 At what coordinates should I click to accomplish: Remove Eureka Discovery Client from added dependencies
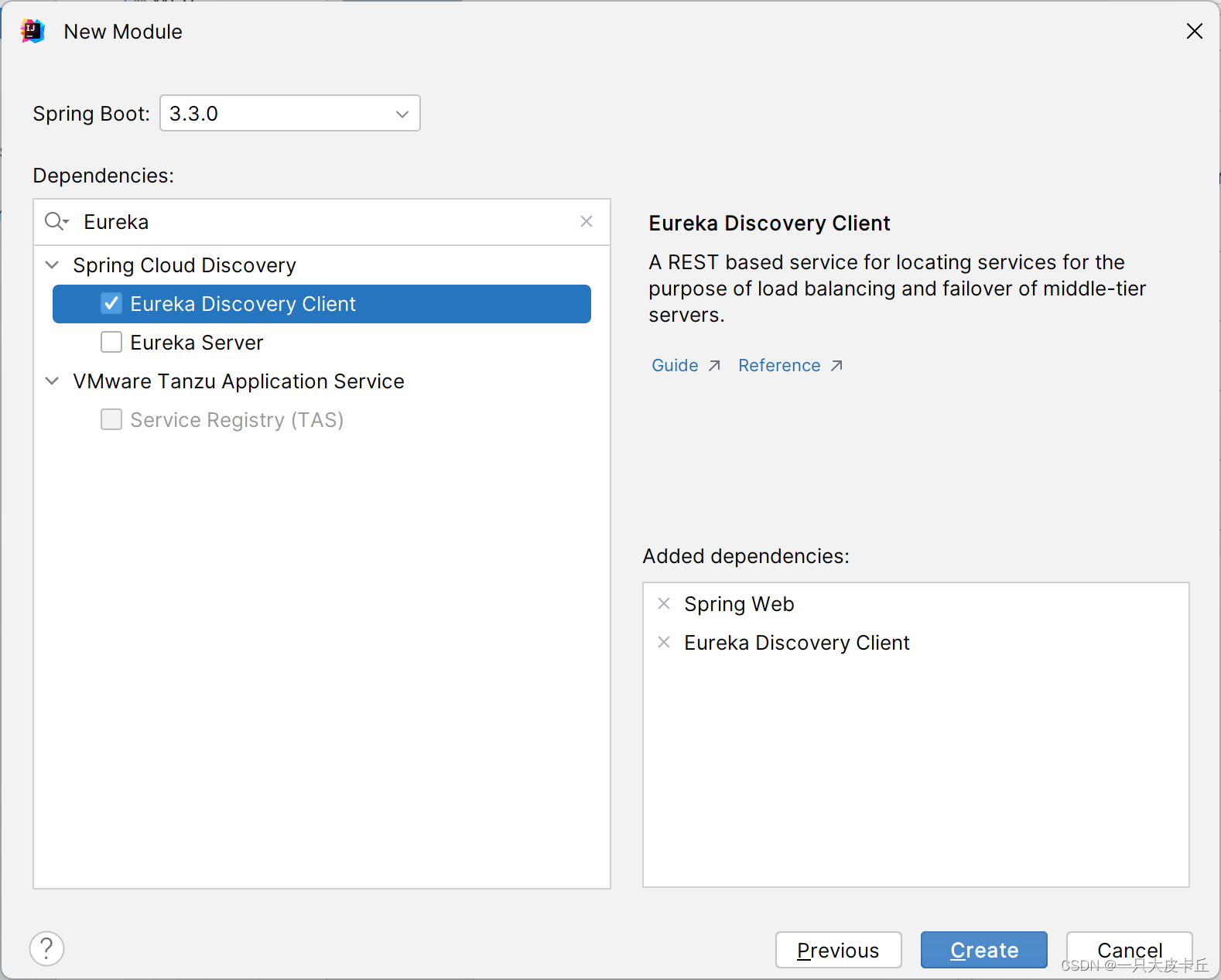pos(664,642)
